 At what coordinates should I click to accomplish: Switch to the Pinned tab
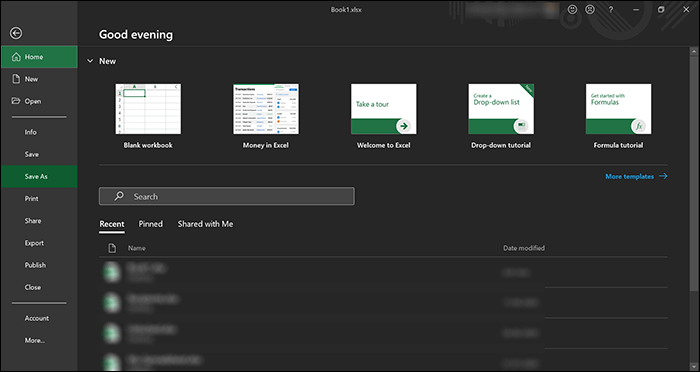coord(150,224)
